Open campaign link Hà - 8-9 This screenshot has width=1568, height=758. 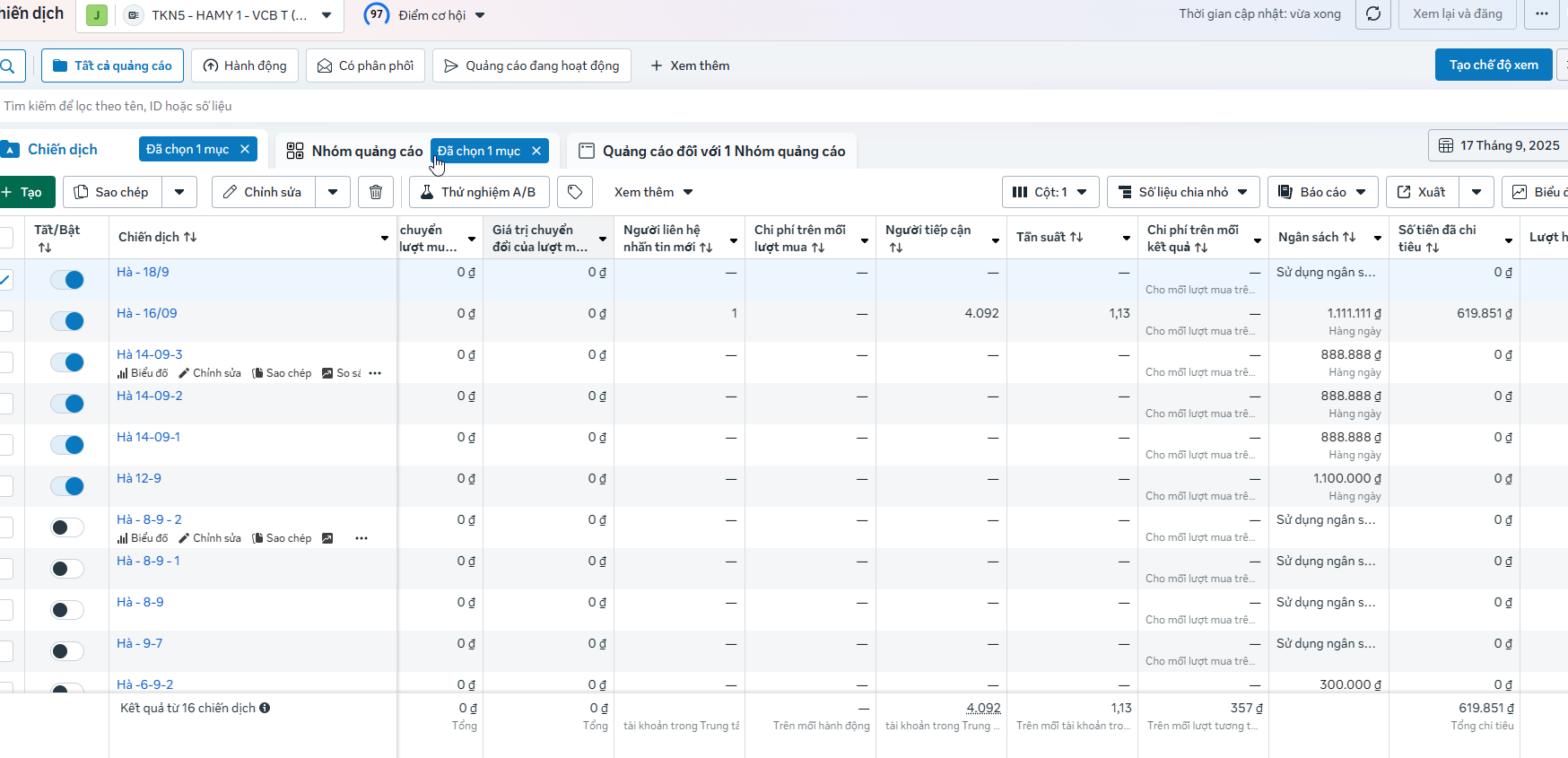click(x=140, y=602)
